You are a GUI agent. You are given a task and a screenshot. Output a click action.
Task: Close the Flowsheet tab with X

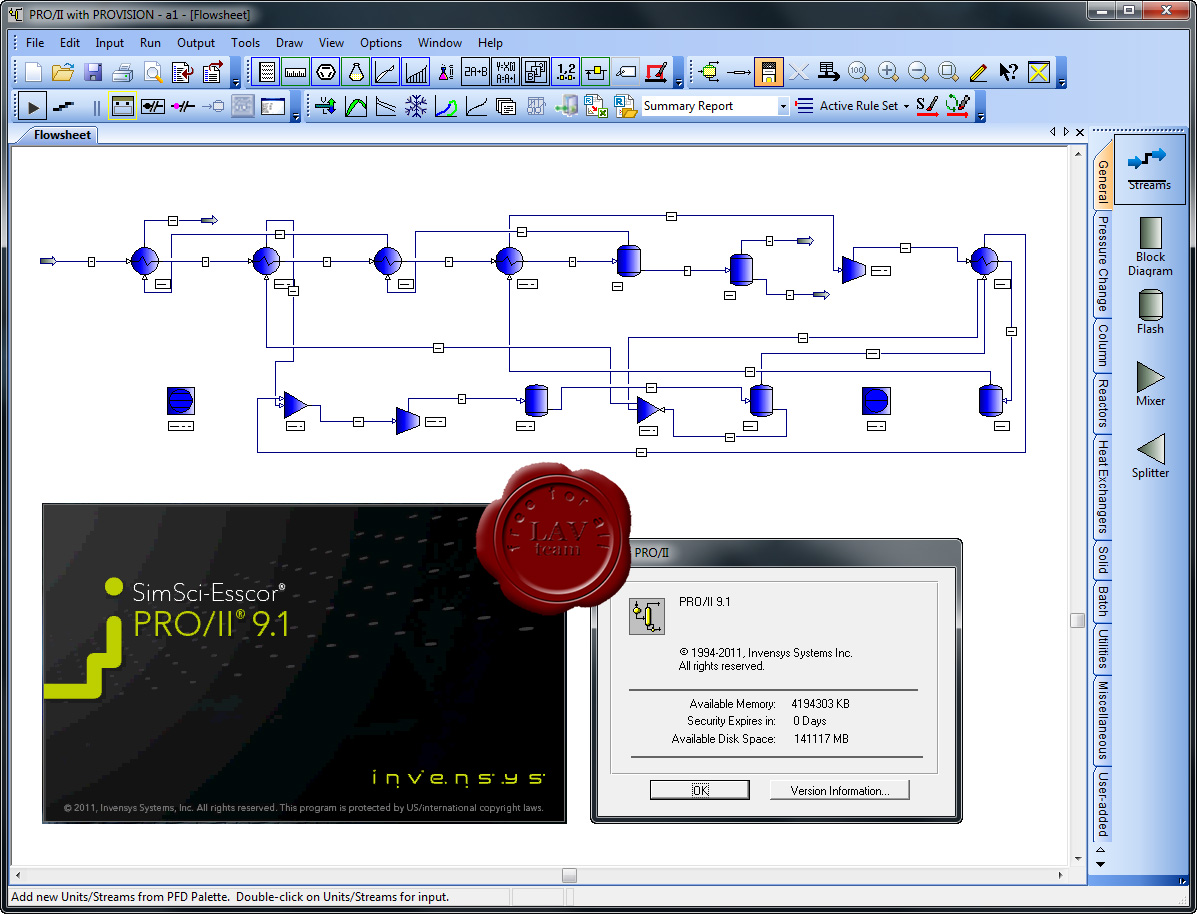pos(1080,132)
